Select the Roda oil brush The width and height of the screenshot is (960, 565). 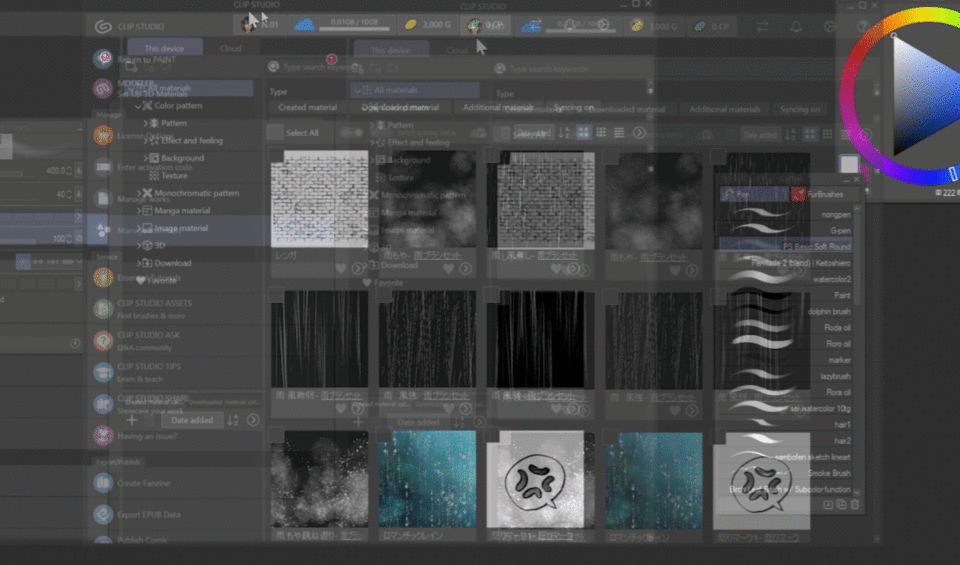785,327
